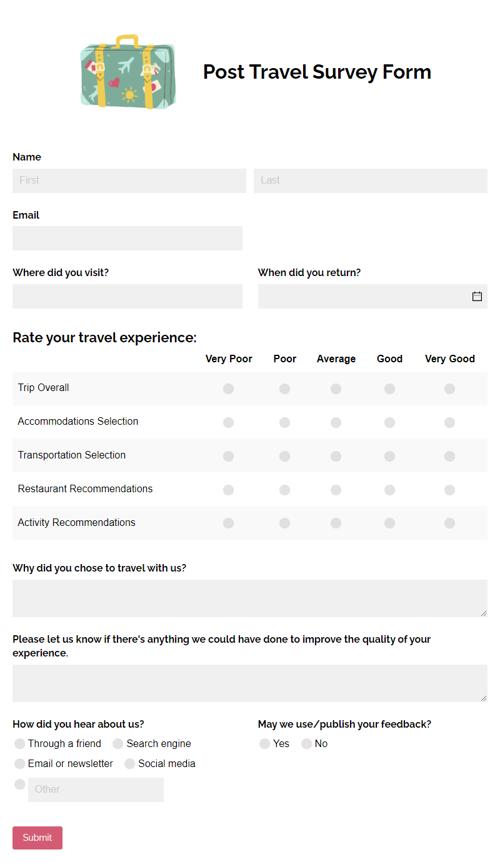Image resolution: width=500 pixels, height=862 pixels.
Task: Click the Submit button
Action: tap(37, 837)
